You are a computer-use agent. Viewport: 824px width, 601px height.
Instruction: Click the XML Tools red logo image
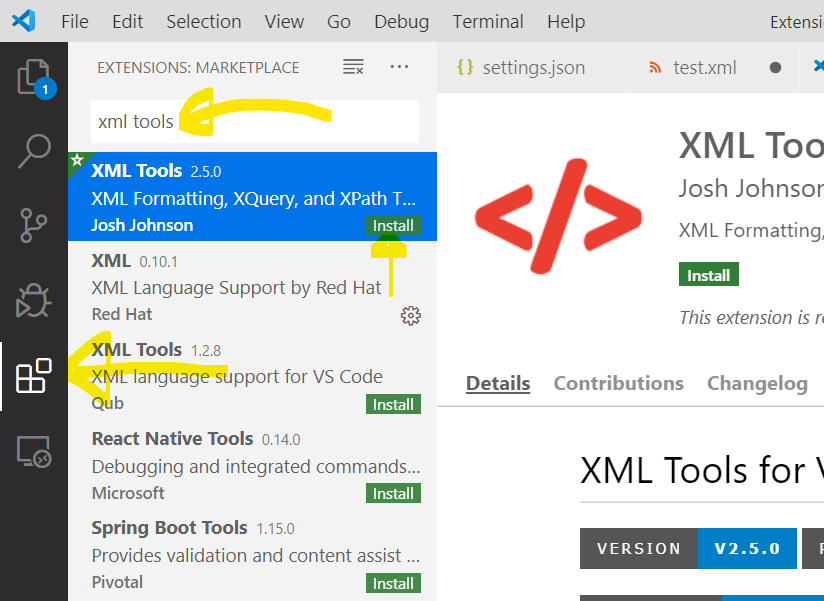[558, 216]
